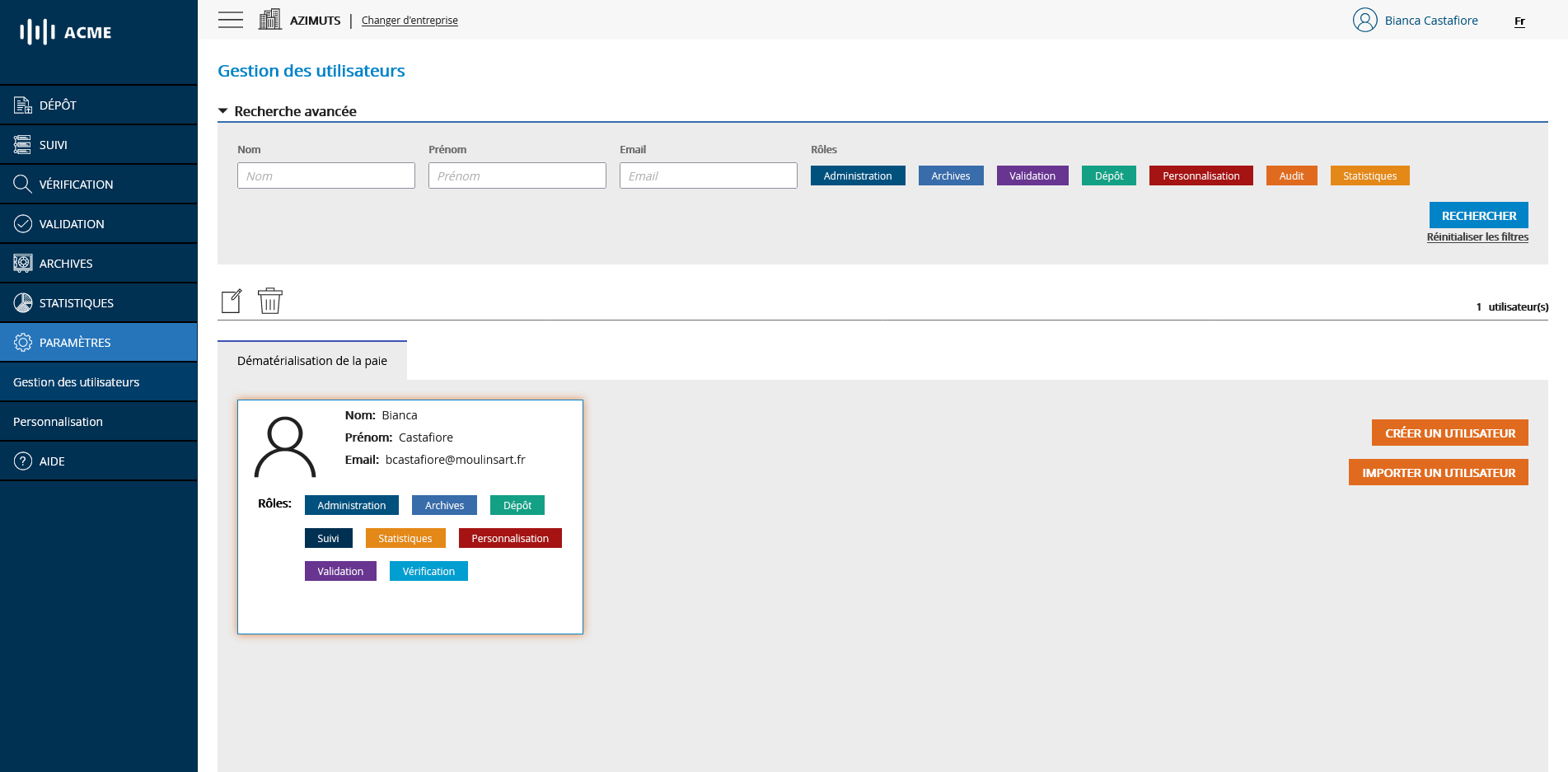
Task: Click the Créer un utilisateur button
Action: [x=1449, y=432]
